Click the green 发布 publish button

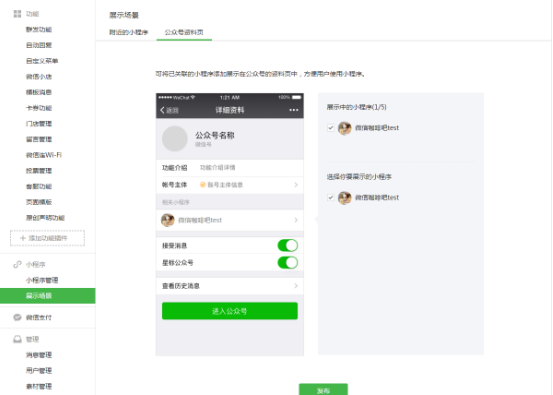[323, 389]
